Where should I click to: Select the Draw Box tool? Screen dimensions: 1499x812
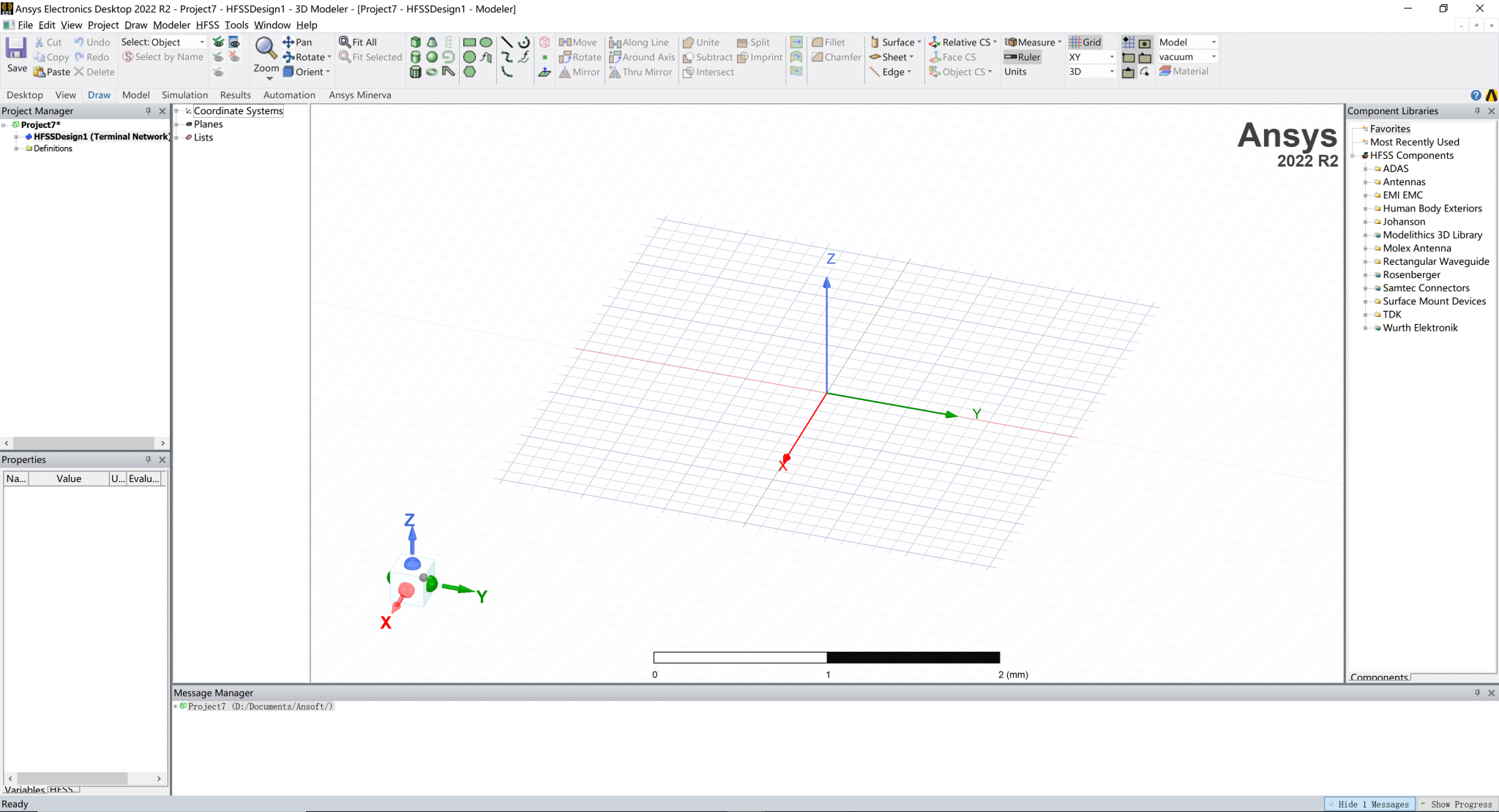point(415,42)
